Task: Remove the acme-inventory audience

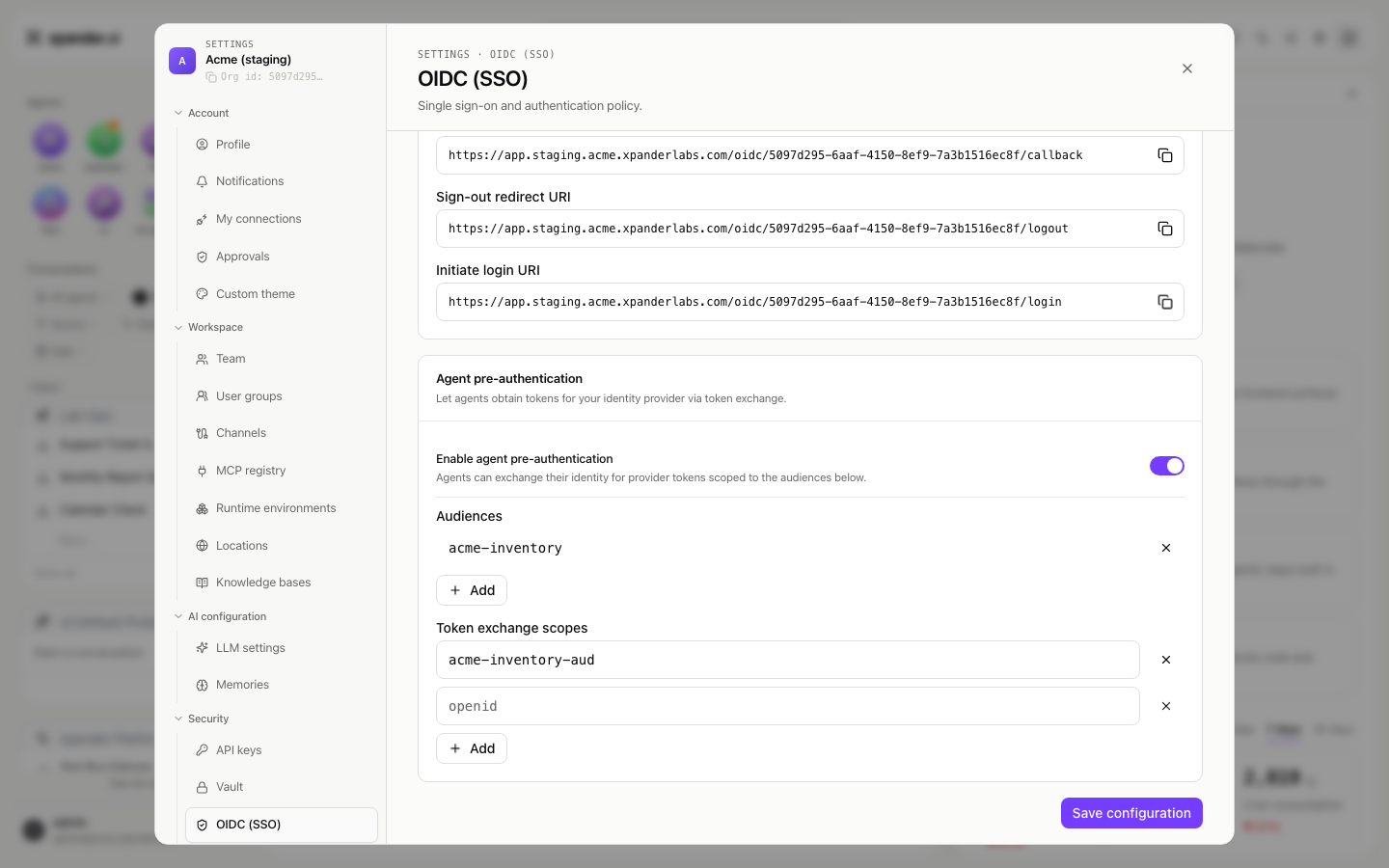Action: 1166,548
